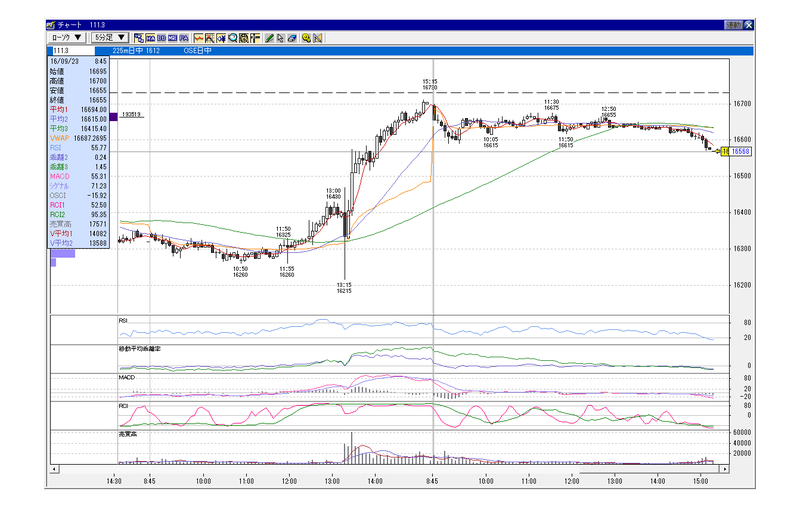Toggle the MSI indicator button
The image size is (800, 507).
coord(172,38)
